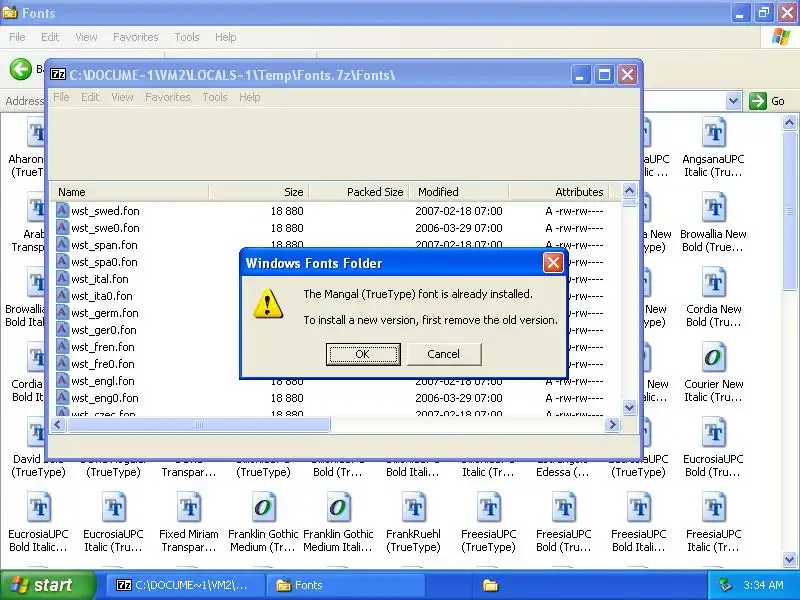Expand the Address bar dropdown arrow
Viewport: 800px width, 600px height.
[733, 101]
